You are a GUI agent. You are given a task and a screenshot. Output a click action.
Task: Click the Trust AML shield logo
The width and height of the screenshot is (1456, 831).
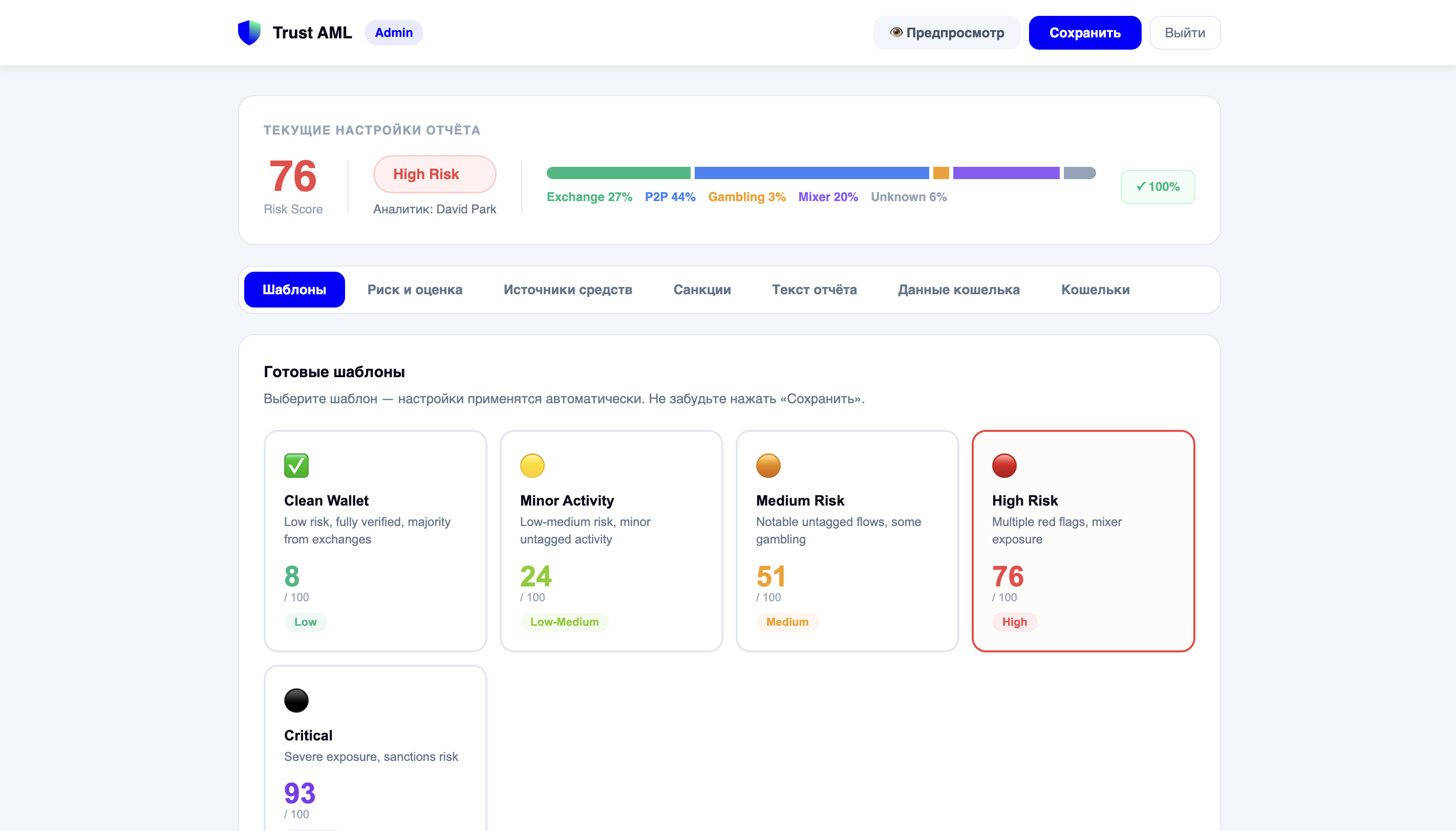coord(249,33)
